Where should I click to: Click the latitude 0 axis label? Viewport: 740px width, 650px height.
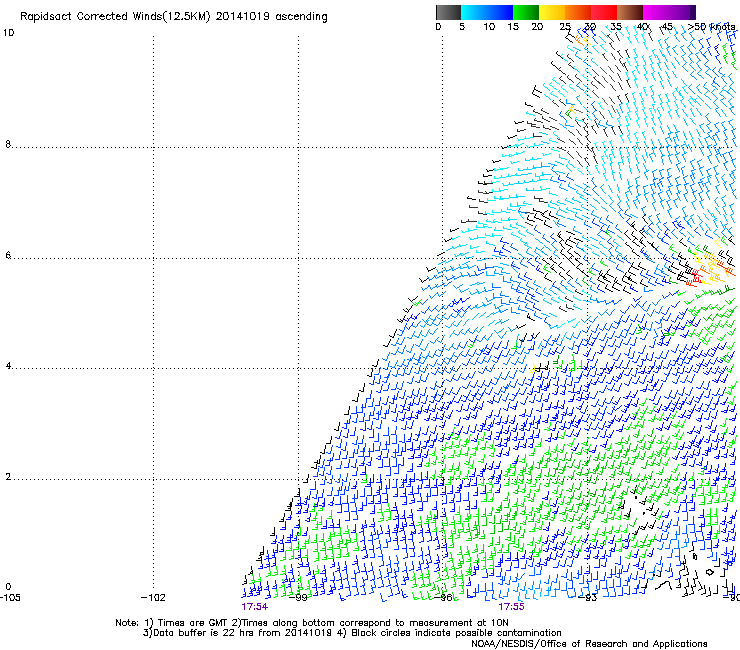click(8, 587)
